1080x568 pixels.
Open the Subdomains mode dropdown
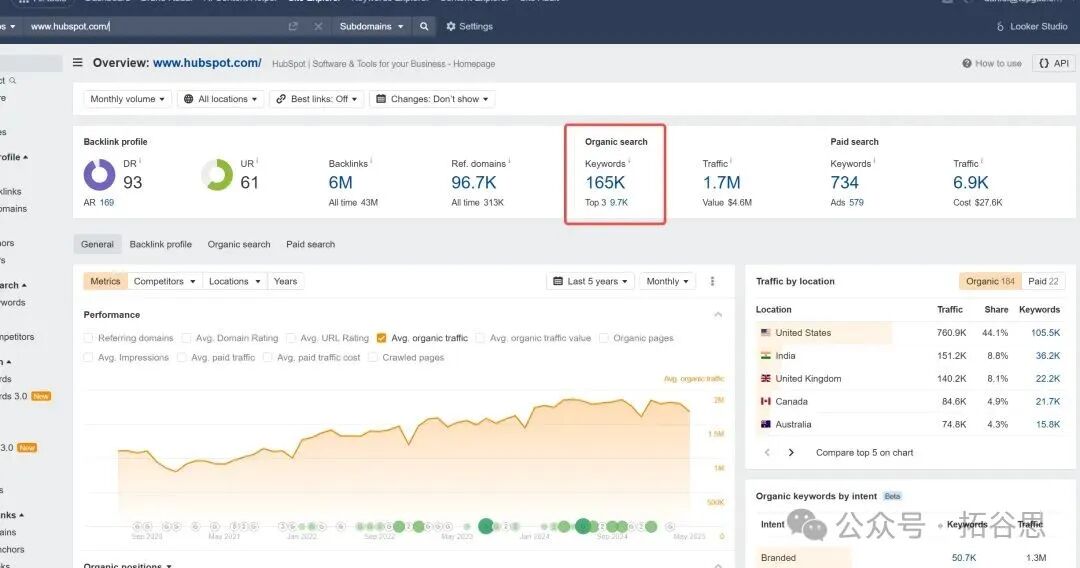(x=371, y=26)
